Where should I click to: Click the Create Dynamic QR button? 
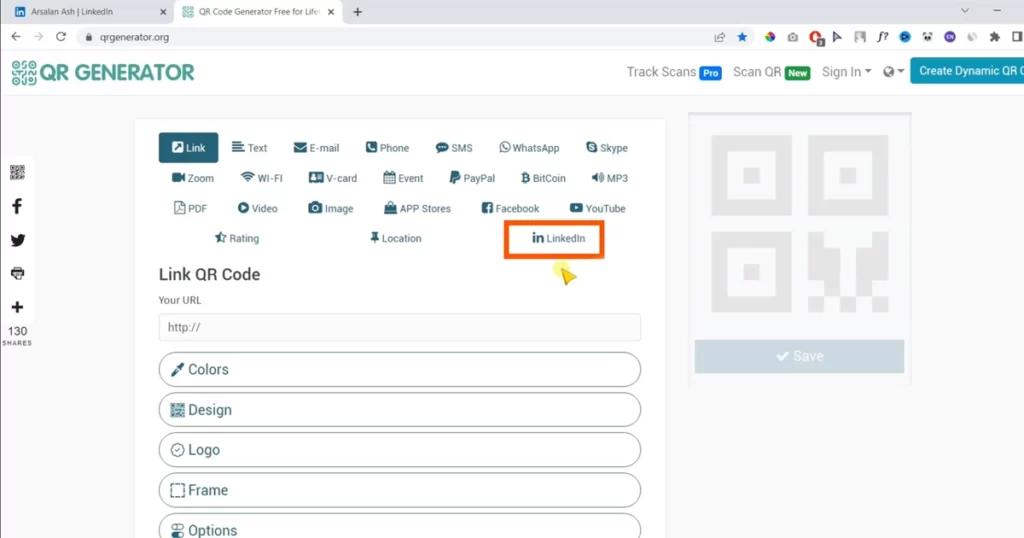point(967,71)
